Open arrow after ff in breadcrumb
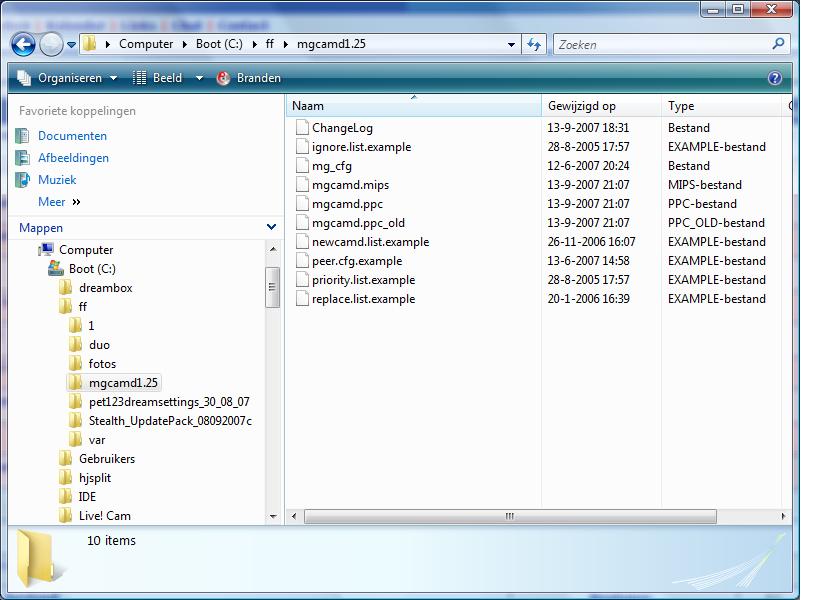Viewport: 840px width, 600px height. (286, 44)
